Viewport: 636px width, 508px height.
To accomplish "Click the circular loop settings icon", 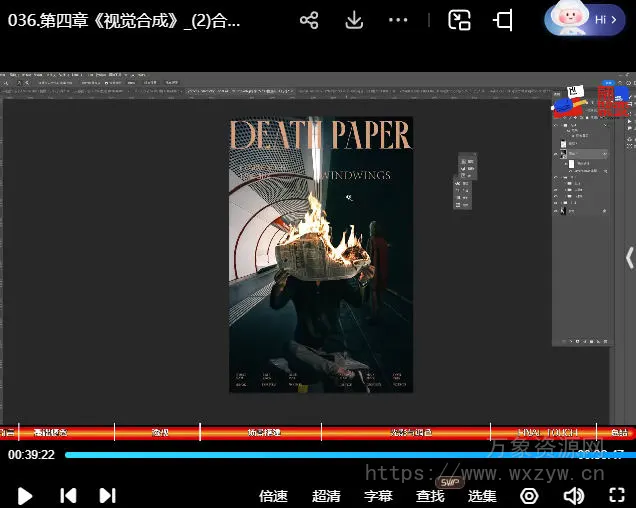I will [529, 495].
